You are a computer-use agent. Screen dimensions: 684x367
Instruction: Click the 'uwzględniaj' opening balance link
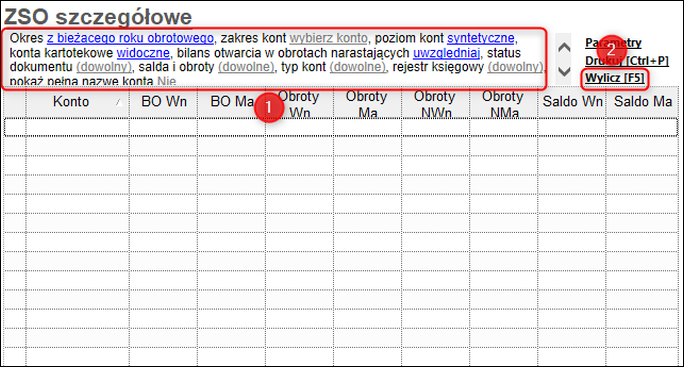tap(446, 53)
